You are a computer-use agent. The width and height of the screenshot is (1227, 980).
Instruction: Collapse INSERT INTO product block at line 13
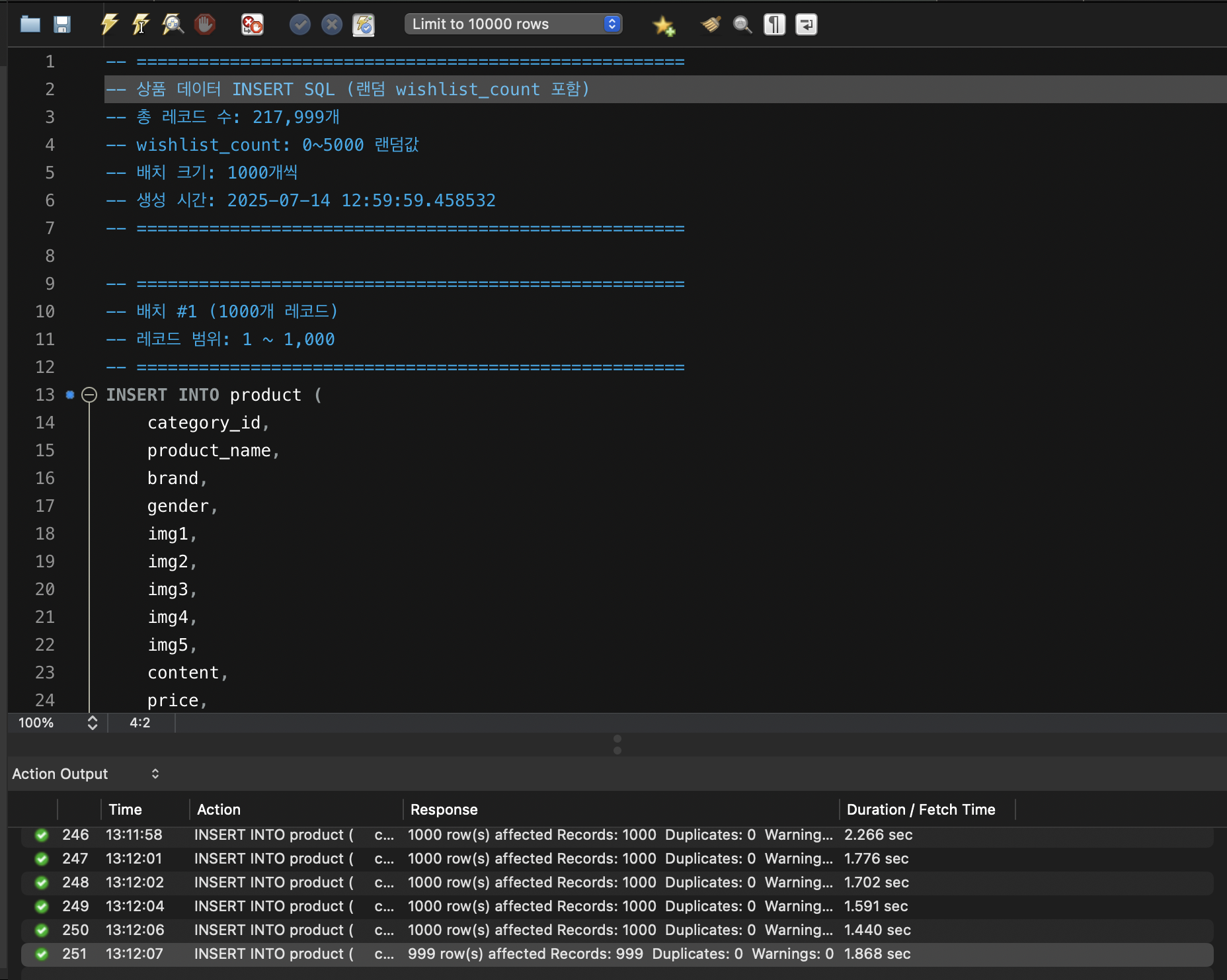[x=89, y=395]
